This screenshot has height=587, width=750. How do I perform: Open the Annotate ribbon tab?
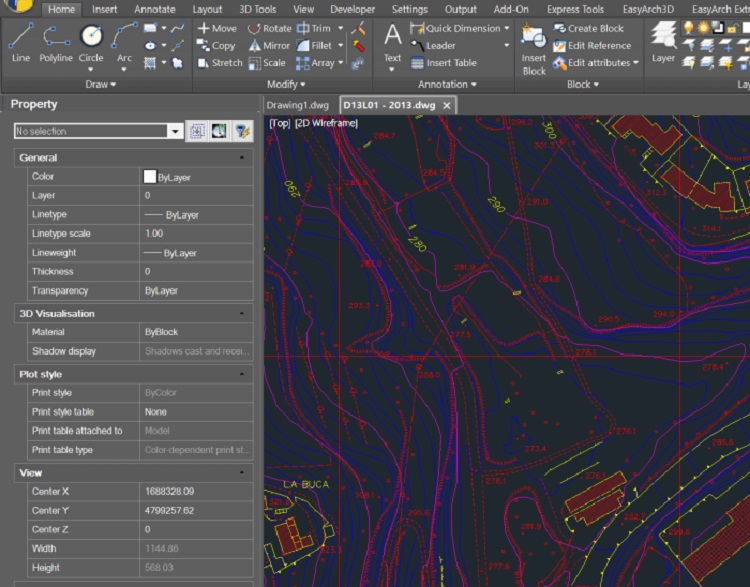[x=154, y=9]
